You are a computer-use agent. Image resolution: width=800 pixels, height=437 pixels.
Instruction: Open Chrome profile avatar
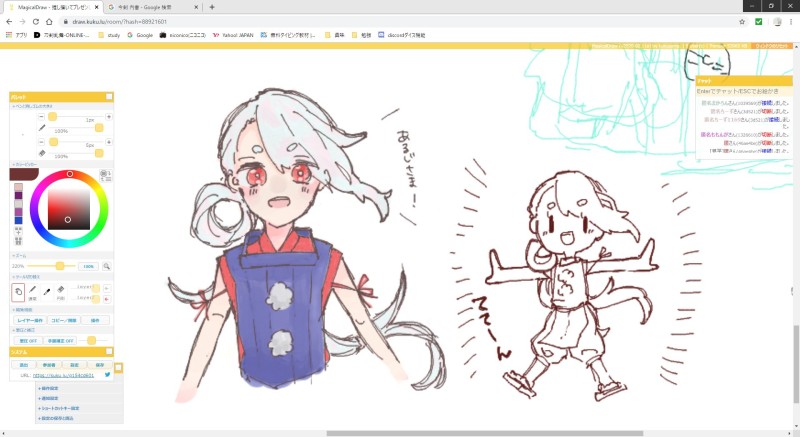click(x=777, y=21)
